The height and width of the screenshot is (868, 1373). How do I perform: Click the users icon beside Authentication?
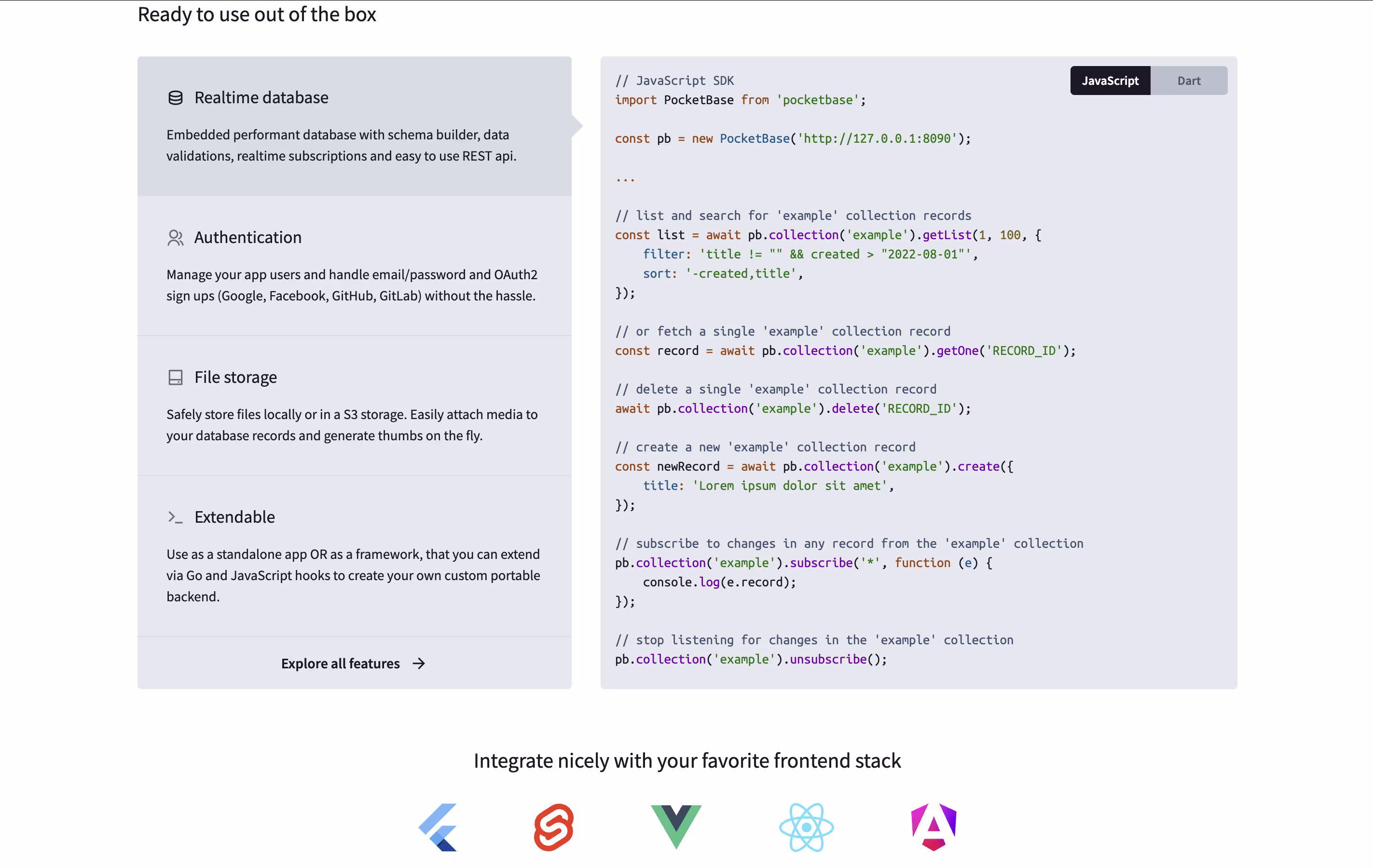pyautogui.click(x=176, y=238)
